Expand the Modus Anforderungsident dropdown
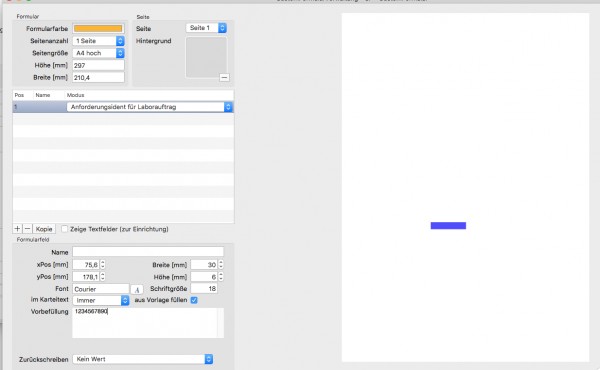The width and height of the screenshot is (600, 370). [150, 107]
